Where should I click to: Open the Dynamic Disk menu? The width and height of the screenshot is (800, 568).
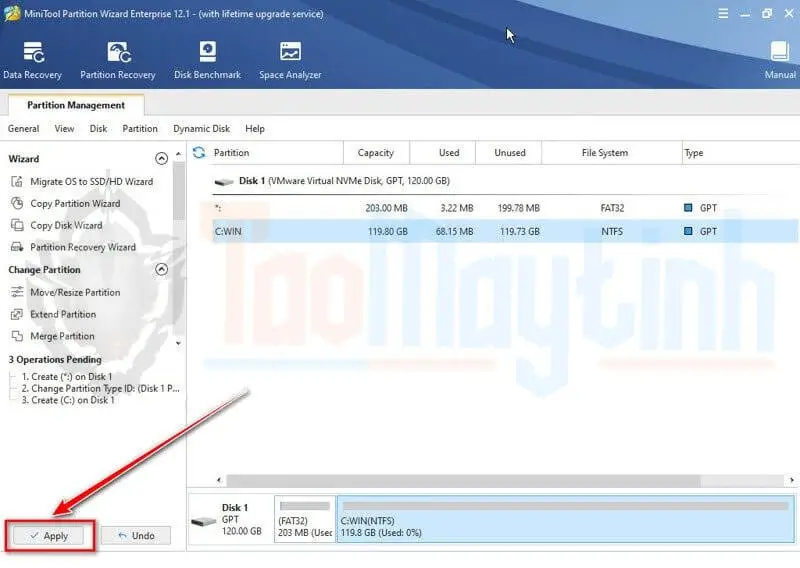pyautogui.click(x=201, y=129)
